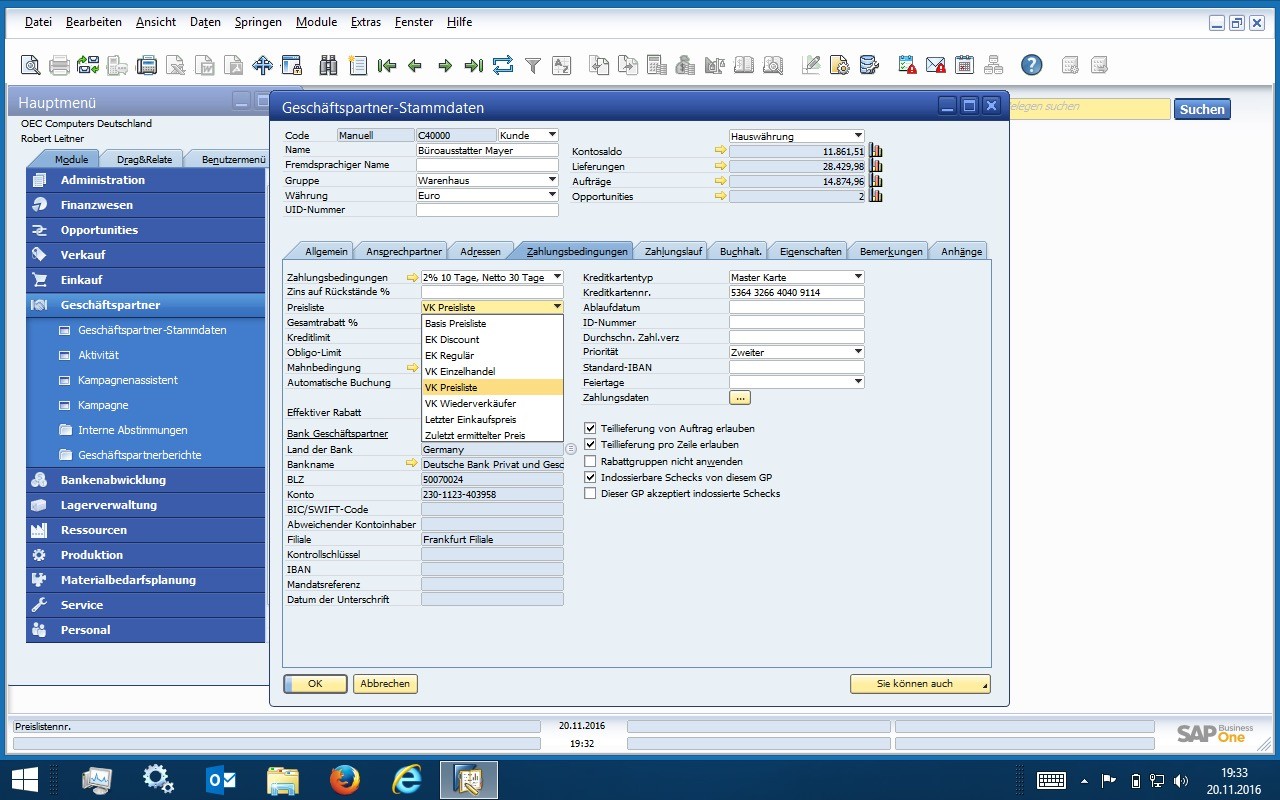
Task: Select VK Einzelhandel from the price list
Action: click(460, 371)
